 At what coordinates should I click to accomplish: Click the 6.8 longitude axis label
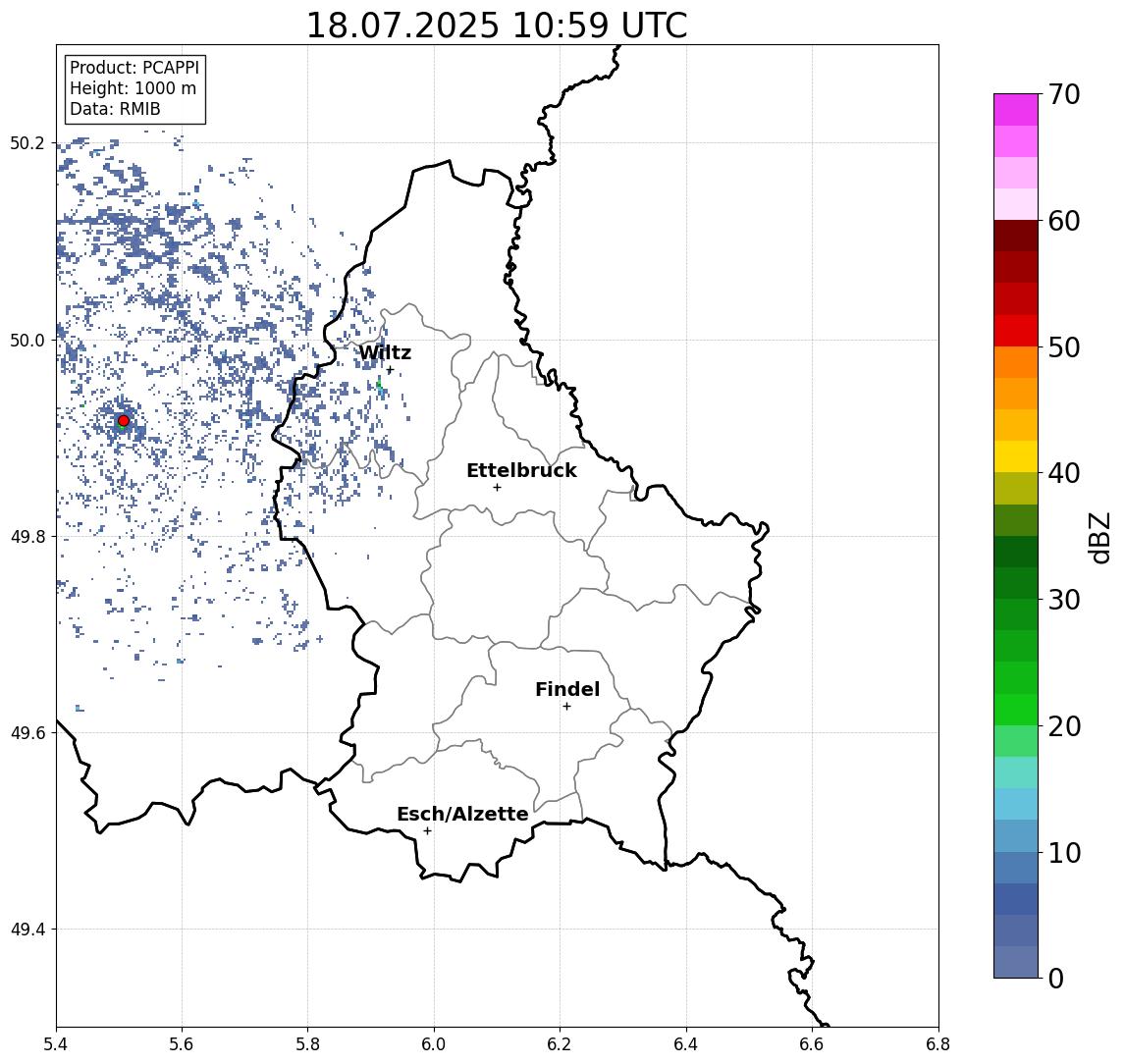coord(938,1044)
